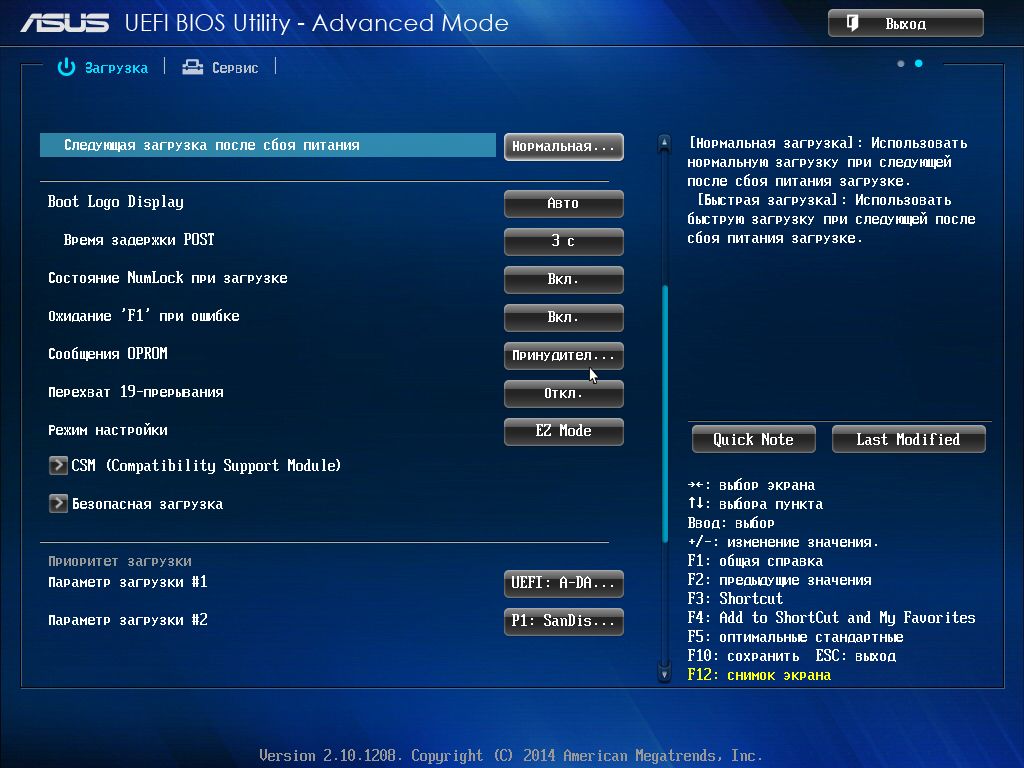
Task: Click the vertical scrollbar thumb
Action: (665, 414)
